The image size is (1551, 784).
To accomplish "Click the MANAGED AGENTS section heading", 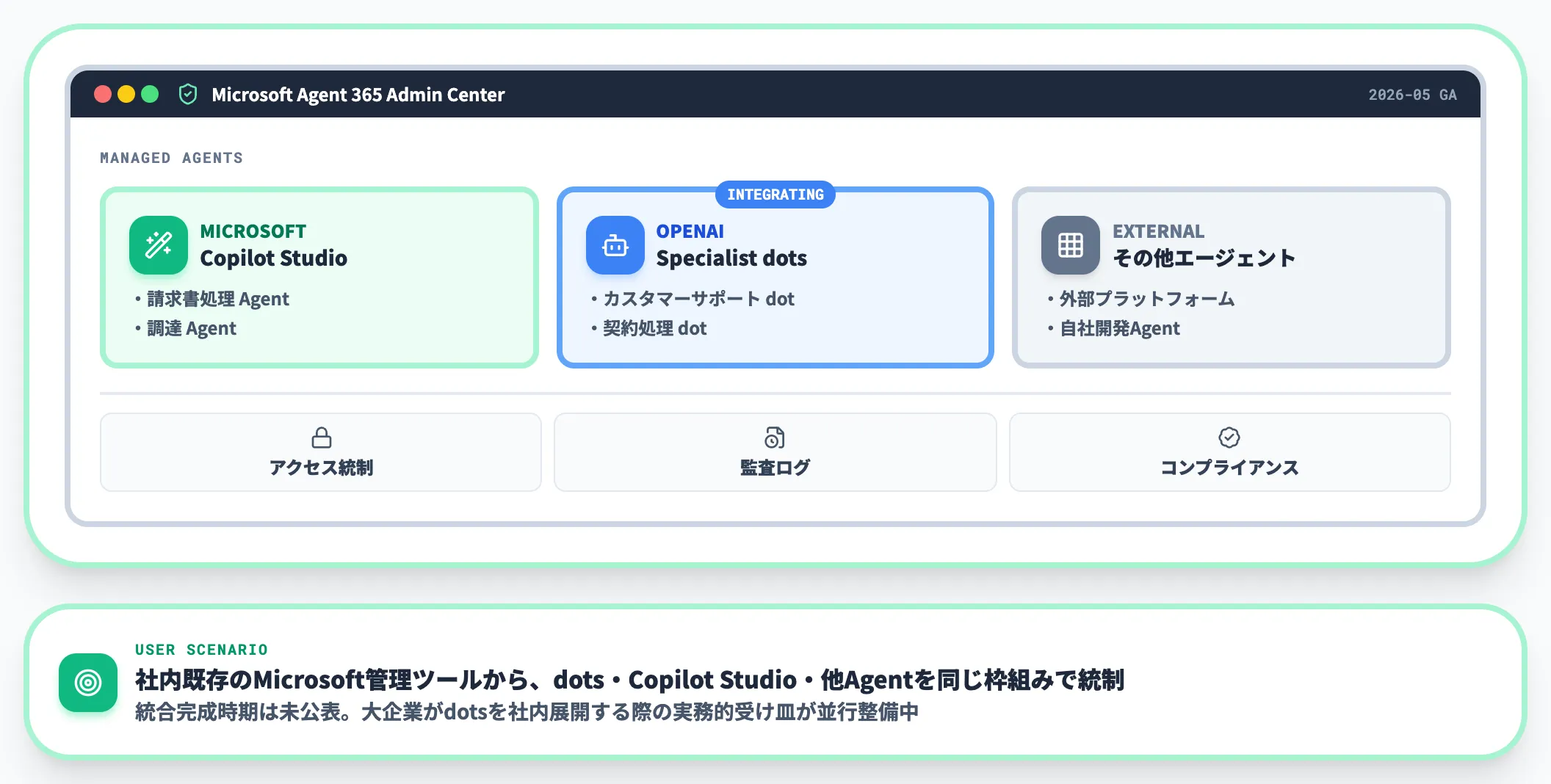I will [172, 158].
